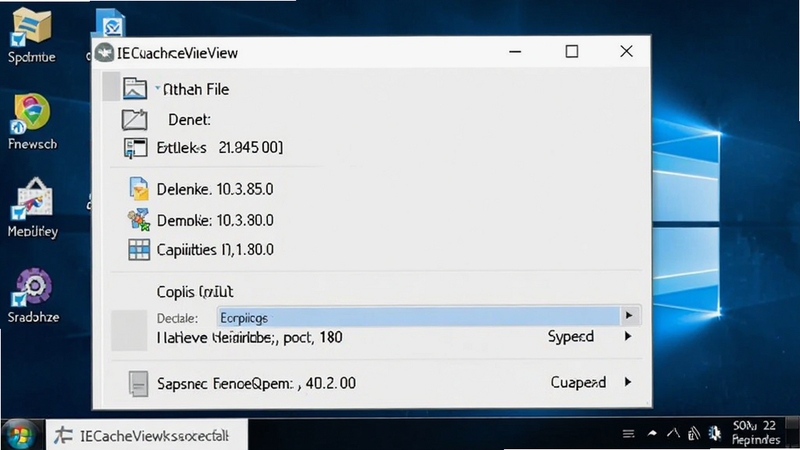
Task: Select the Ertleks 21.845 00 row
Action: (219, 148)
